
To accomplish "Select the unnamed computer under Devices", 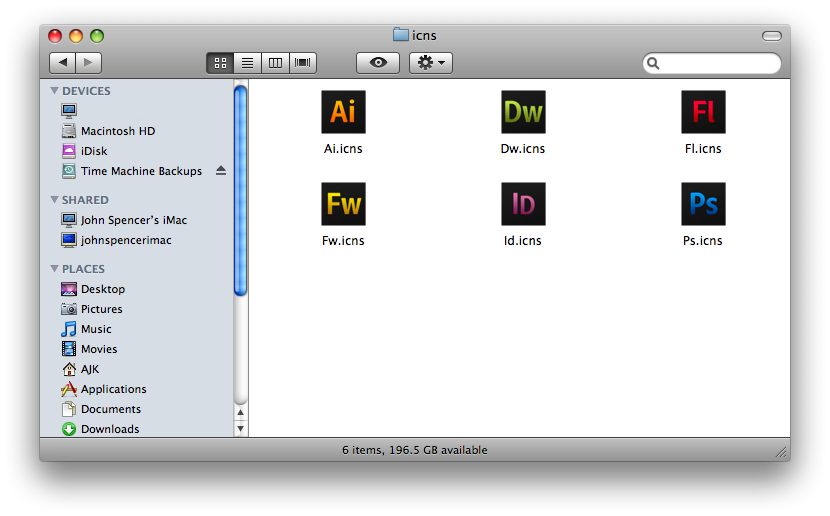I will tap(69, 111).
